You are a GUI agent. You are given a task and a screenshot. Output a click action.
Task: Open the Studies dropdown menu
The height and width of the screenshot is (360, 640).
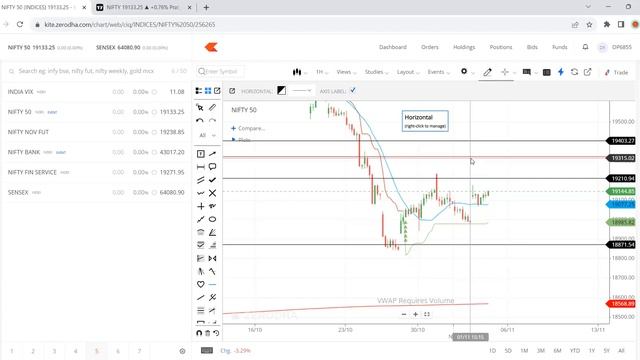(x=376, y=72)
